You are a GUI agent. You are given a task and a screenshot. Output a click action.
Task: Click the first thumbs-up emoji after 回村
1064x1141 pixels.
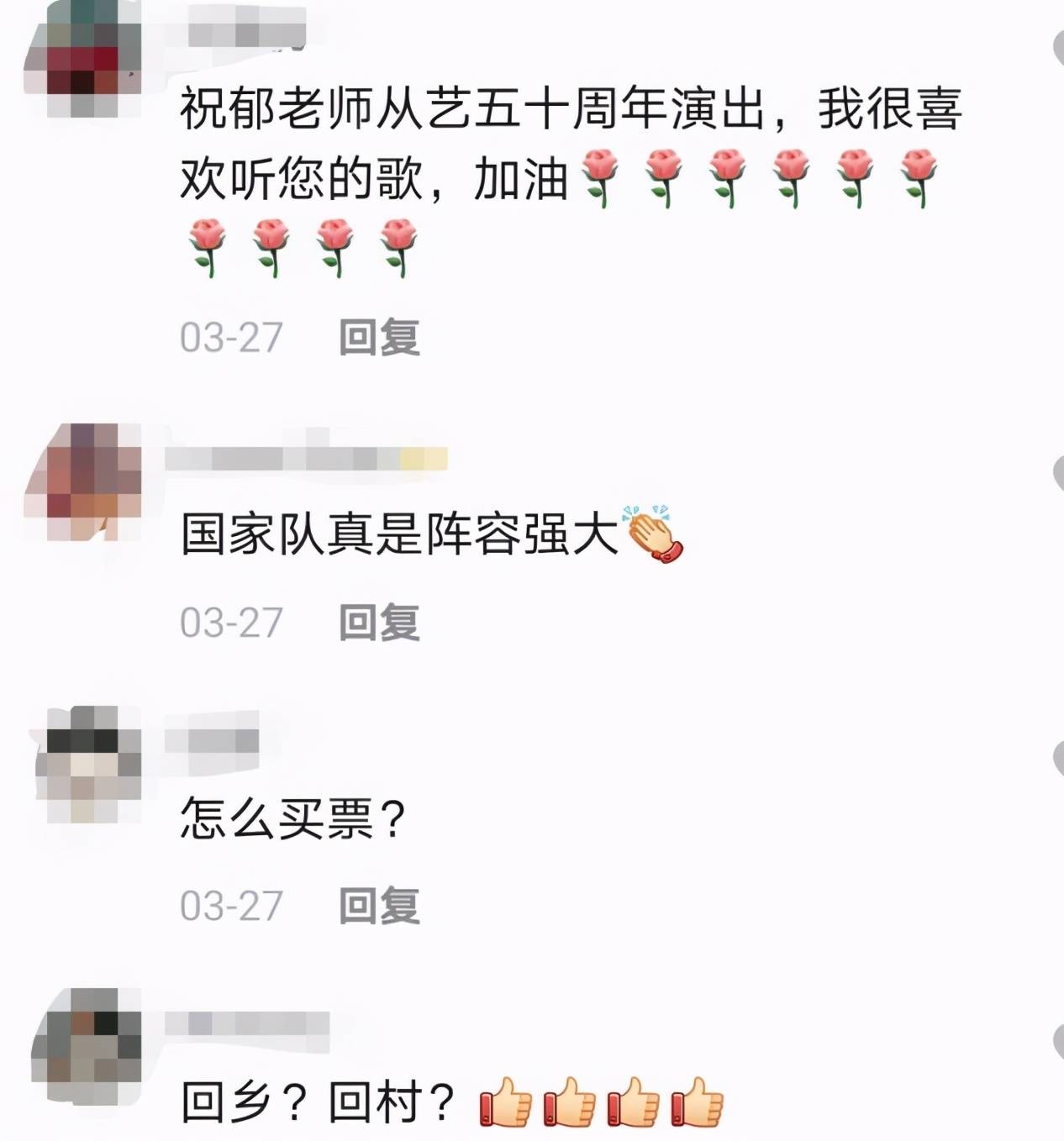click(x=505, y=1102)
